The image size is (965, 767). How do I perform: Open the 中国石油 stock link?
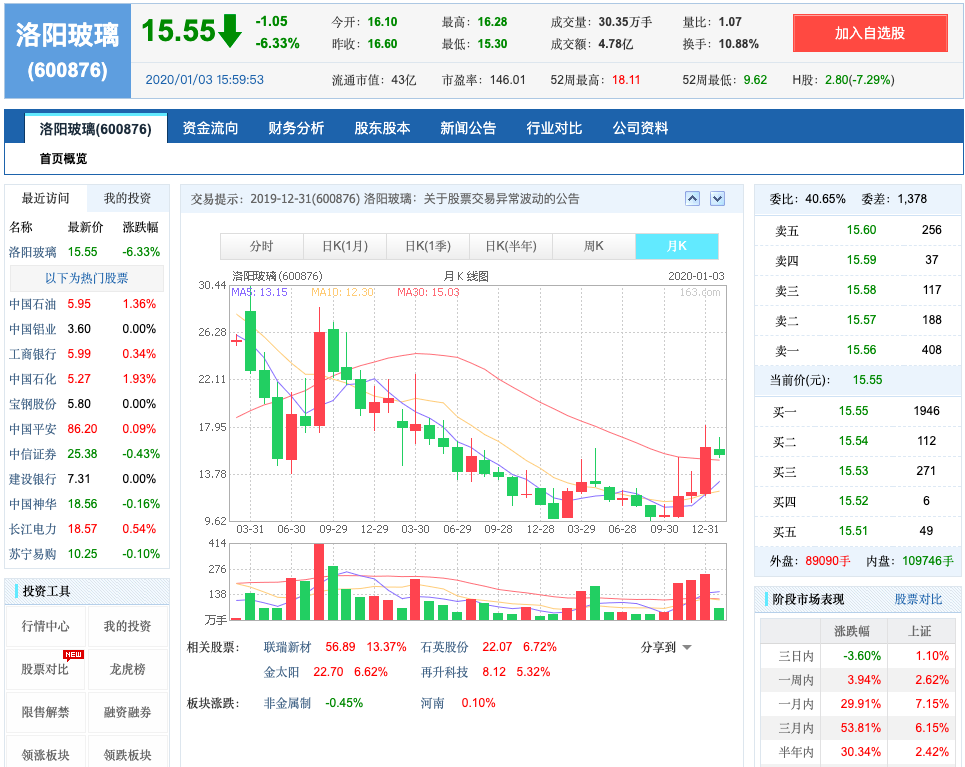point(33,304)
